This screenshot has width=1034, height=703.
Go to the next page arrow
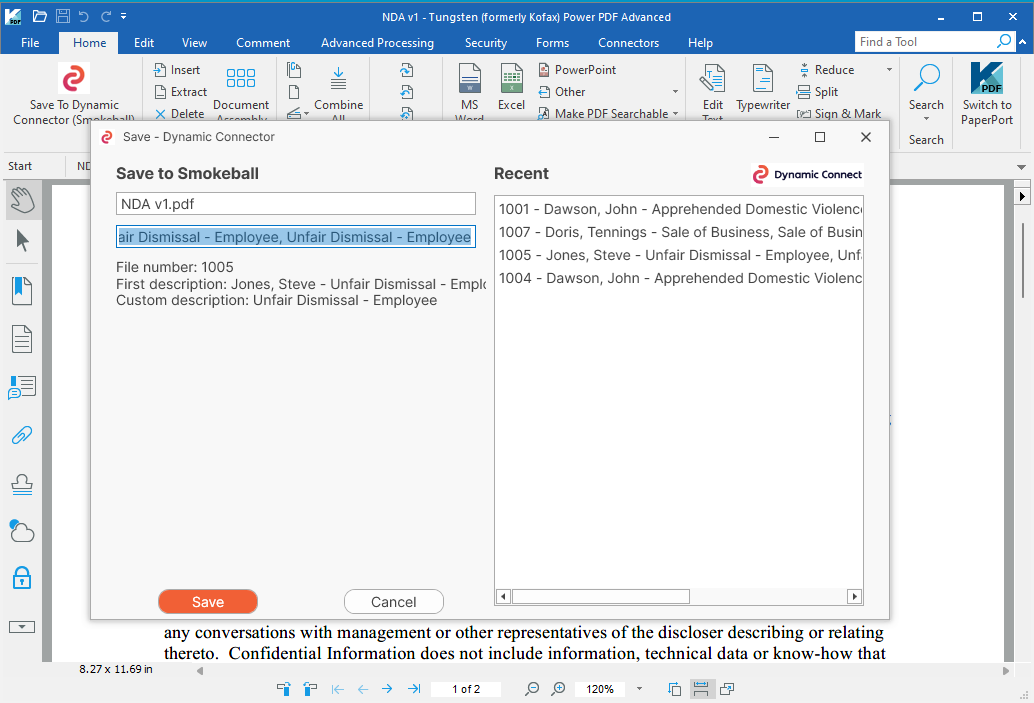click(387, 689)
